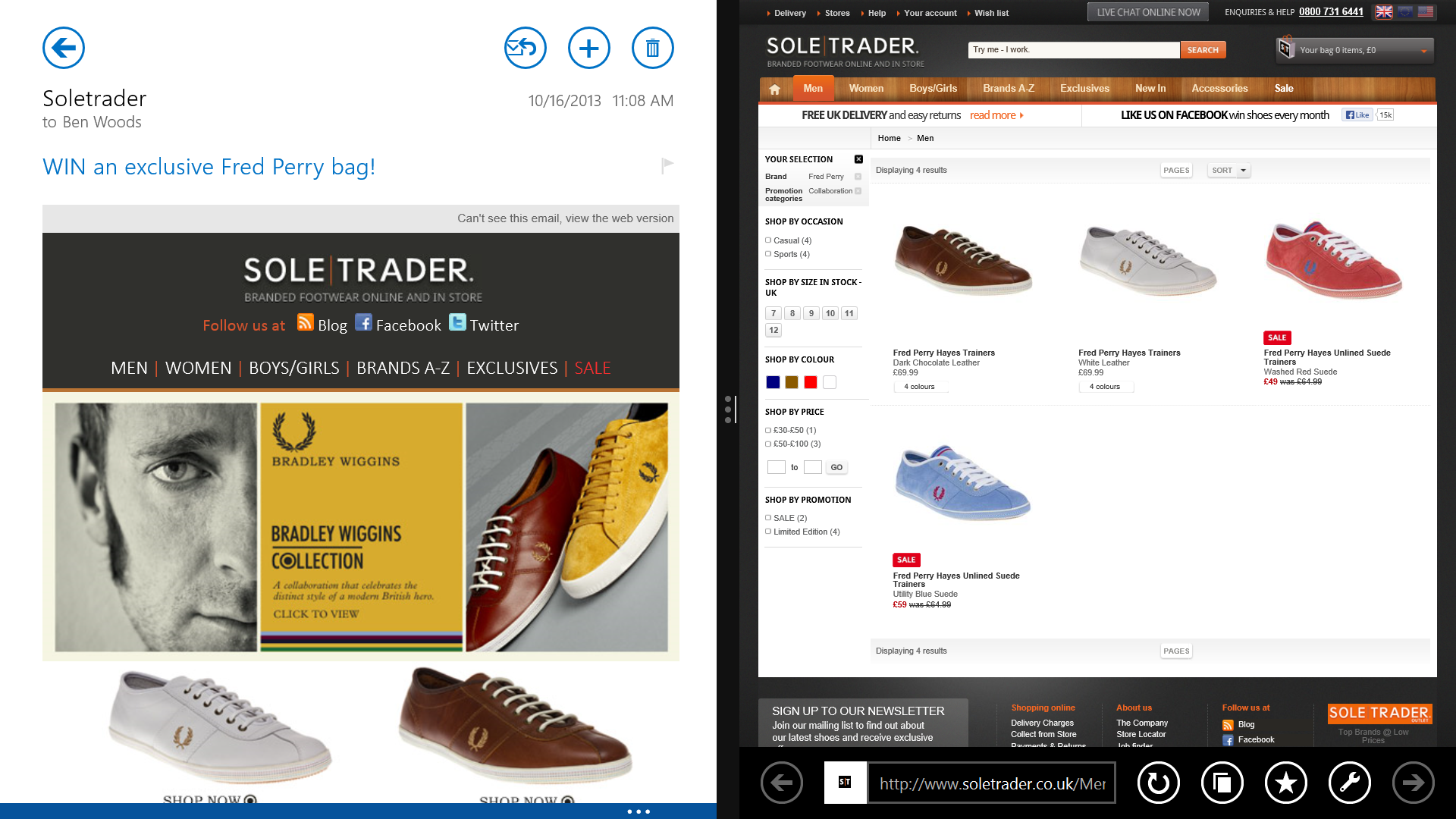Open top PAGES dropdown

tap(1176, 171)
